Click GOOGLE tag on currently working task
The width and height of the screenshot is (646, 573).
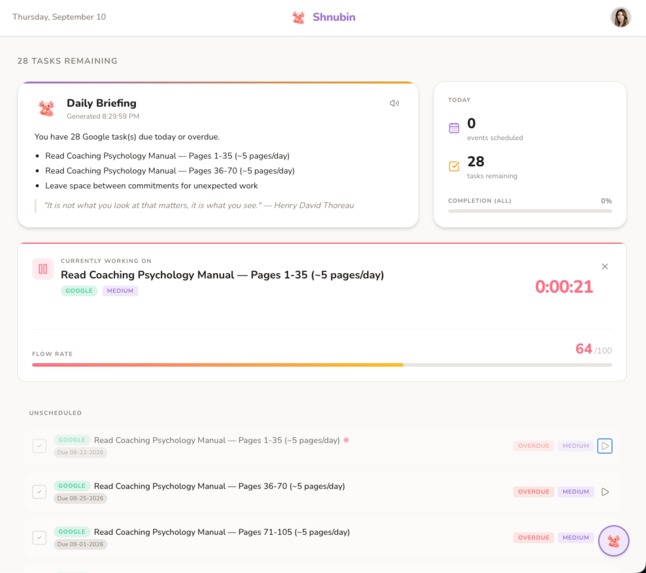click(79, 291)
